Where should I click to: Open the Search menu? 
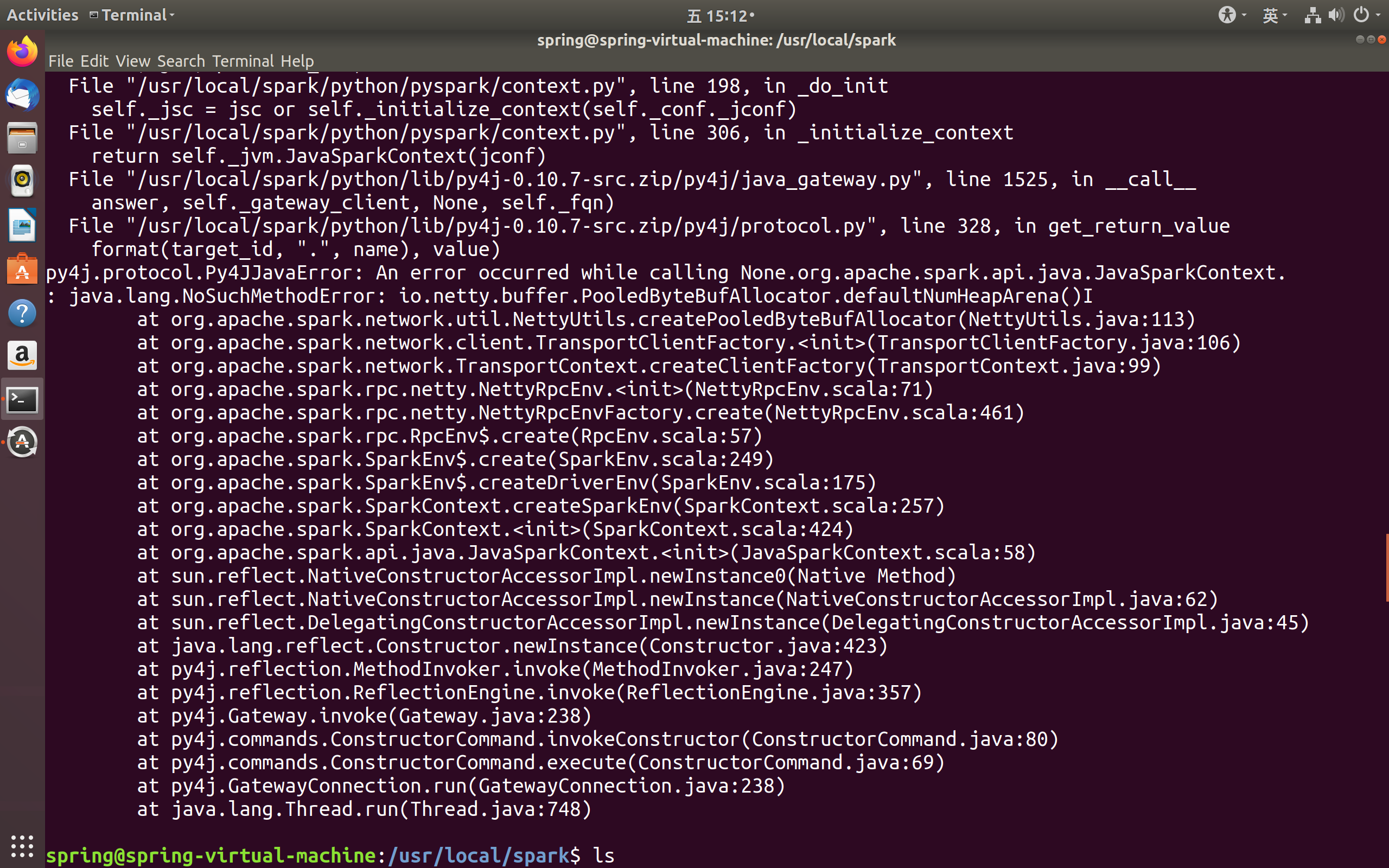coord(181,61)
